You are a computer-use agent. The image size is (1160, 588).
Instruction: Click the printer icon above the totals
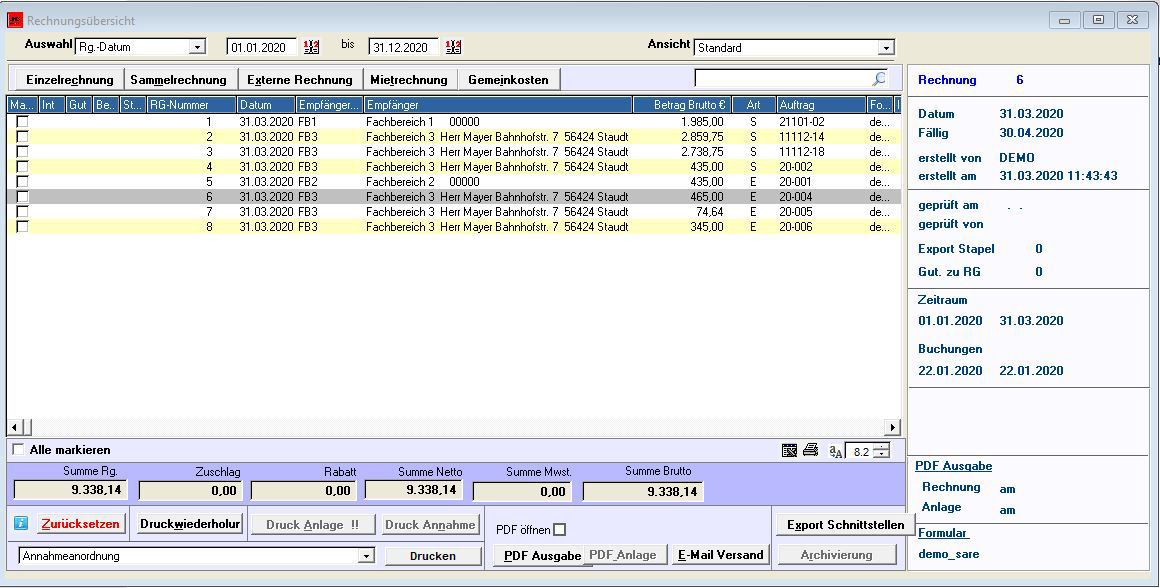coord(811,451)
